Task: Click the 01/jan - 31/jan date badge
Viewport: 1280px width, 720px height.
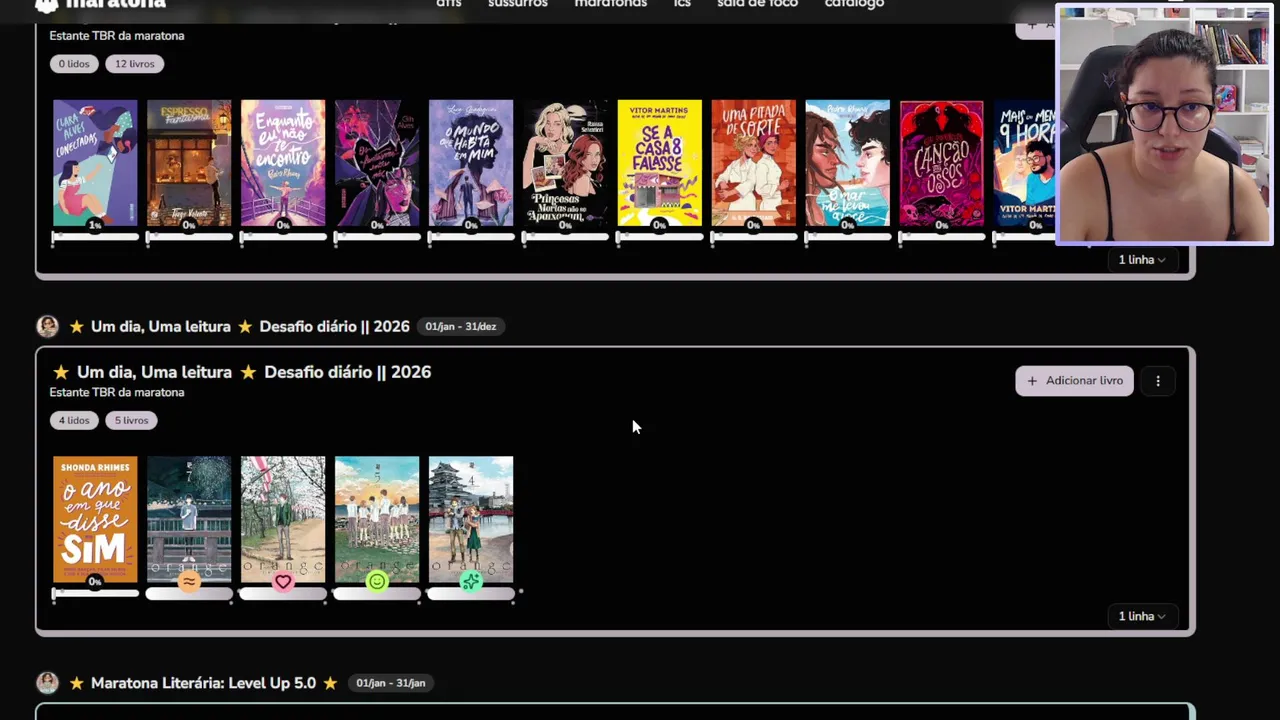Action: 390,683
